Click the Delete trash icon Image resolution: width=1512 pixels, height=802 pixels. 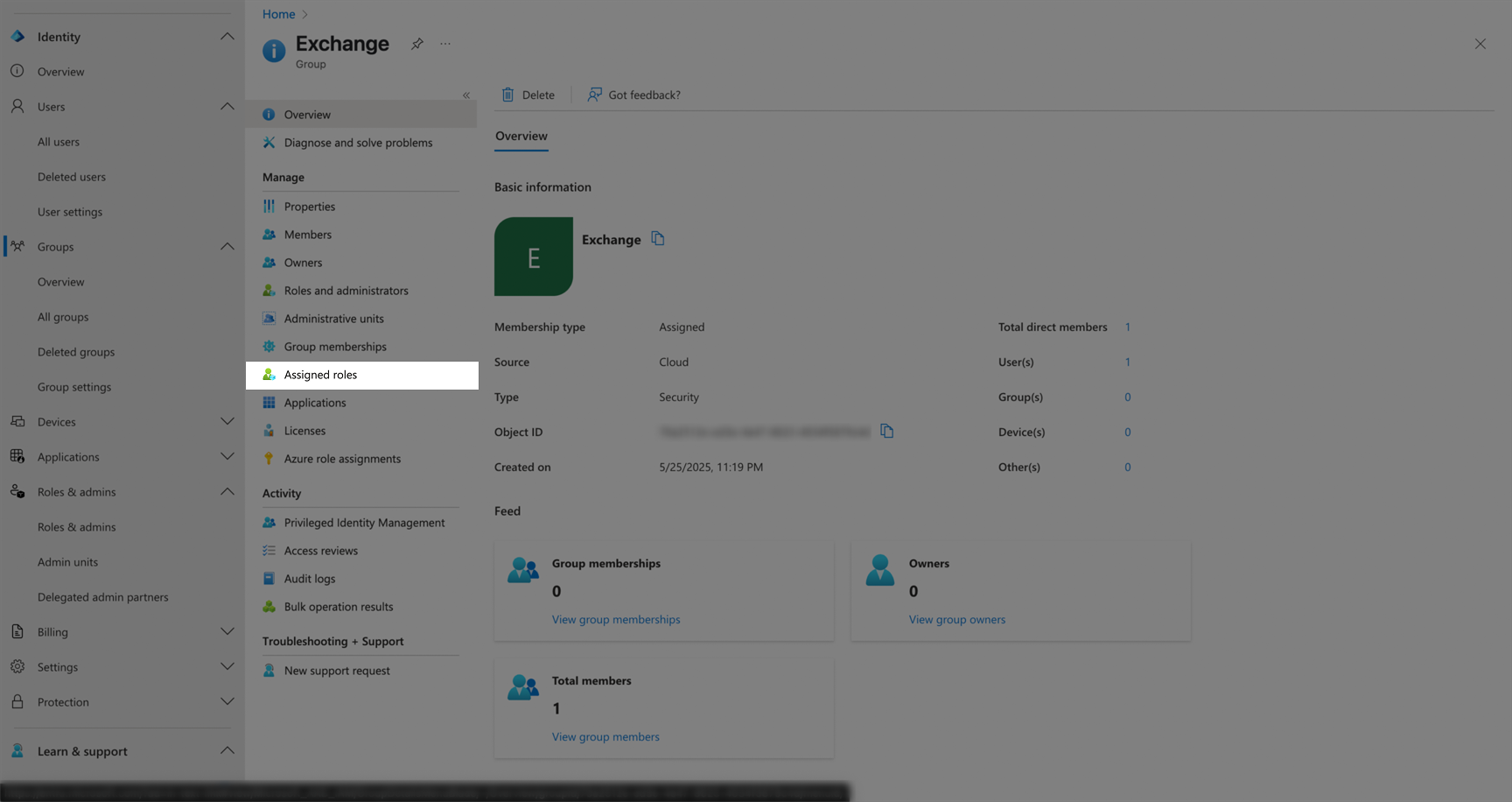(507, 95)
